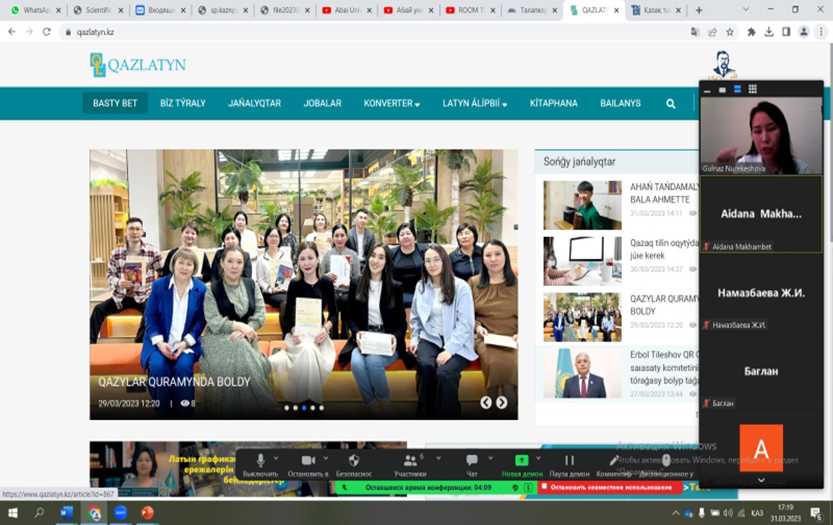Viewport: 833px width, 525px height.
Task: Mute microphone in Zoom toolbar
Action: [x=260, y=461]
